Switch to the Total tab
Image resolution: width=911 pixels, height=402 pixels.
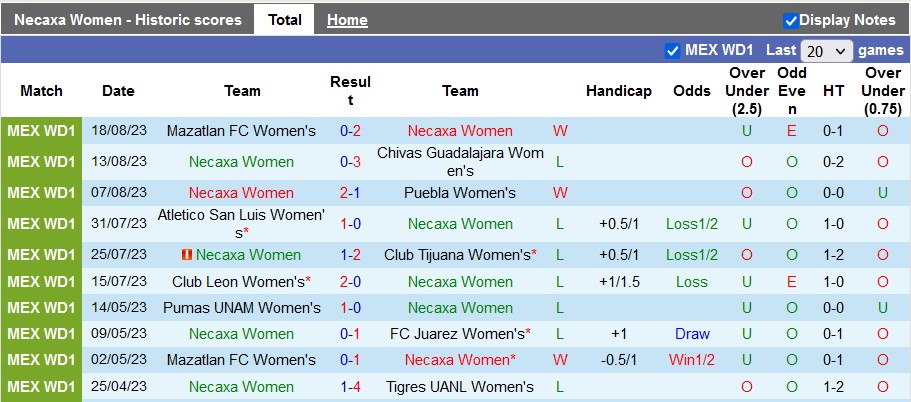[284, 20]
